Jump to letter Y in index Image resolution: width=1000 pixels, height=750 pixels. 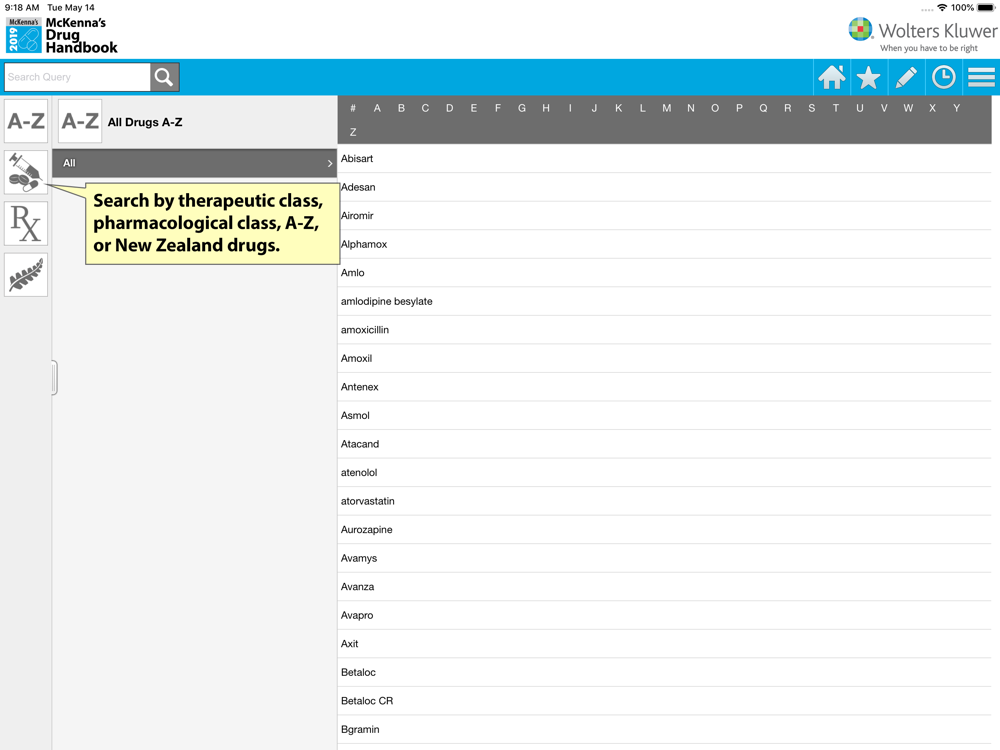pos(957,108)
